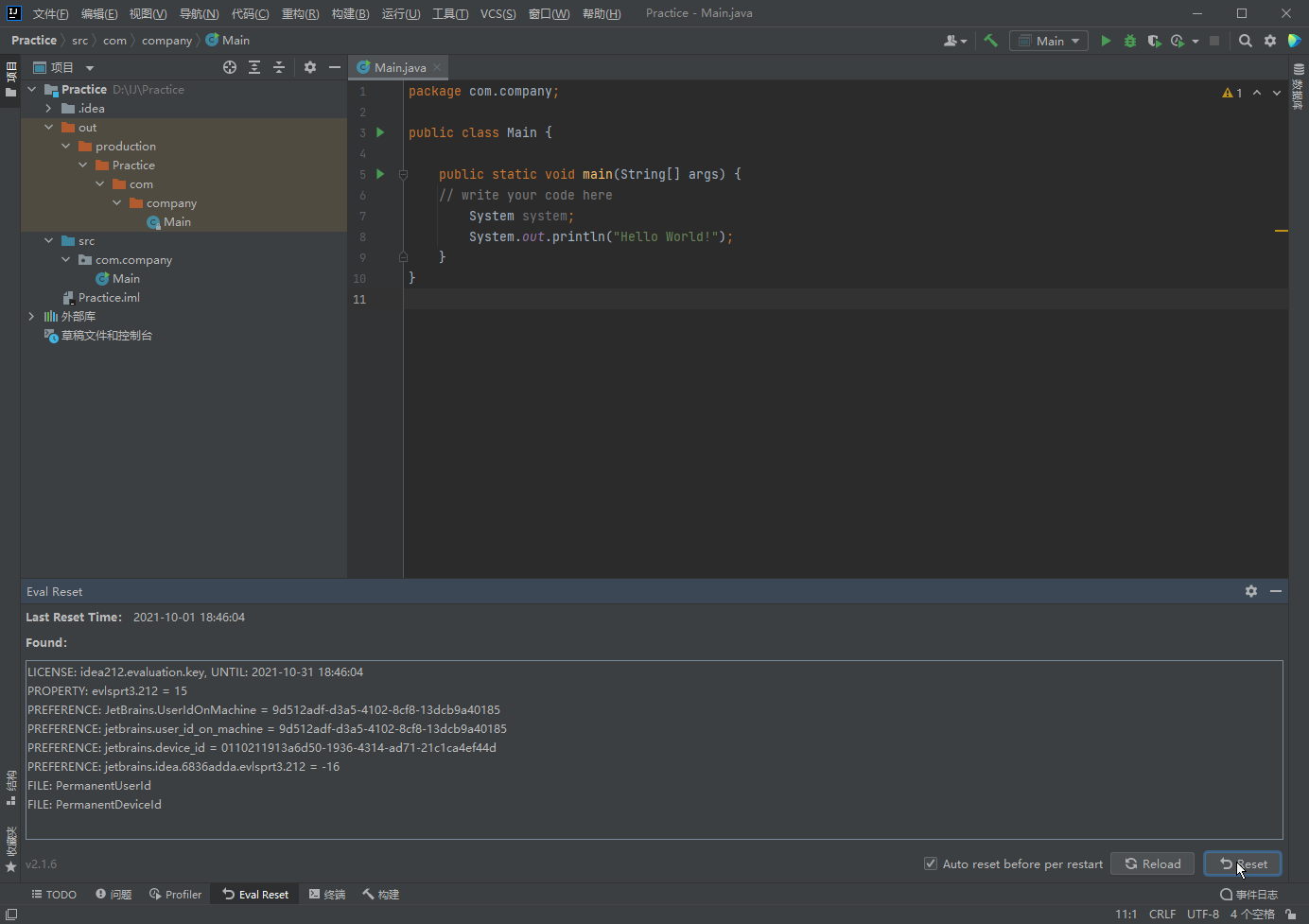Open the Main run configuration dropdown
The height and width of the screenshot is (924, 1309).
[x=1049, y=41]
